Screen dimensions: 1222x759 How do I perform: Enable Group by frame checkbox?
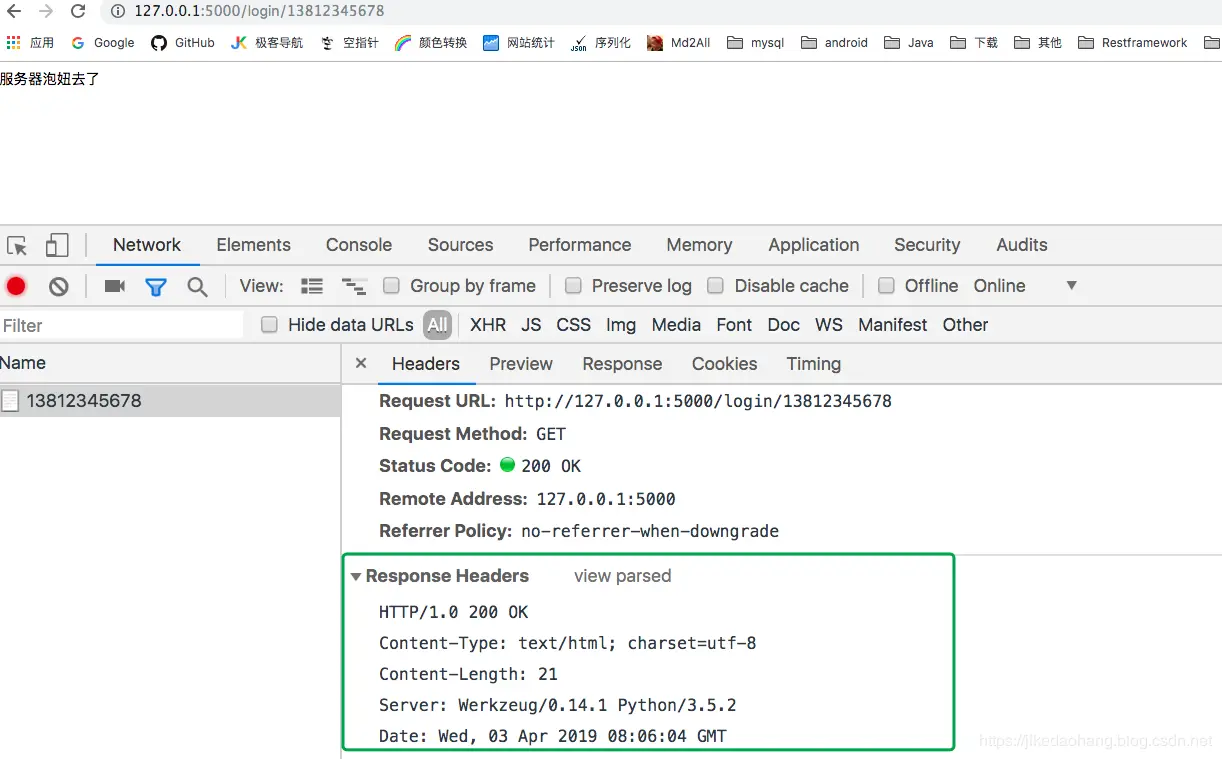(x=392, y=286)
